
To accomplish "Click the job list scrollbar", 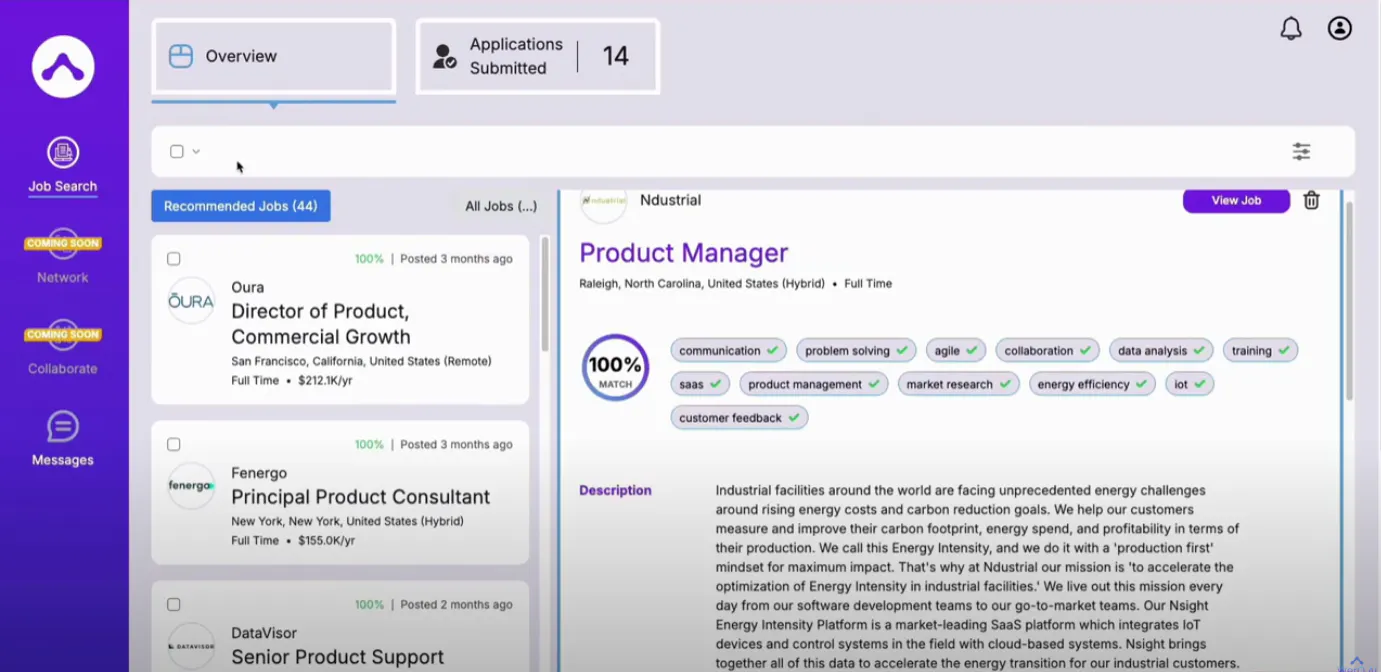I will tap(545, 295).
